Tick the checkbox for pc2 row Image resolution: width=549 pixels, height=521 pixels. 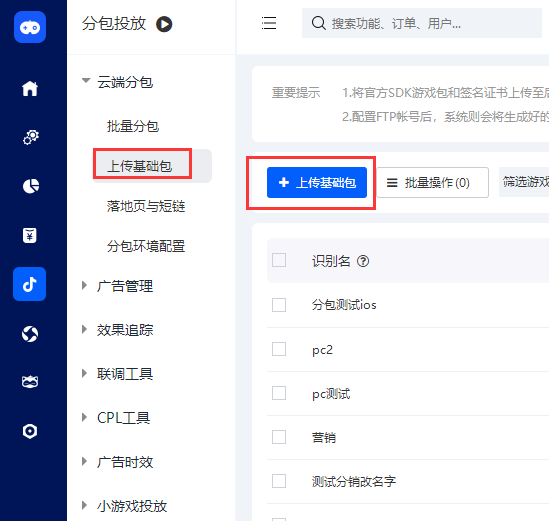279,349
